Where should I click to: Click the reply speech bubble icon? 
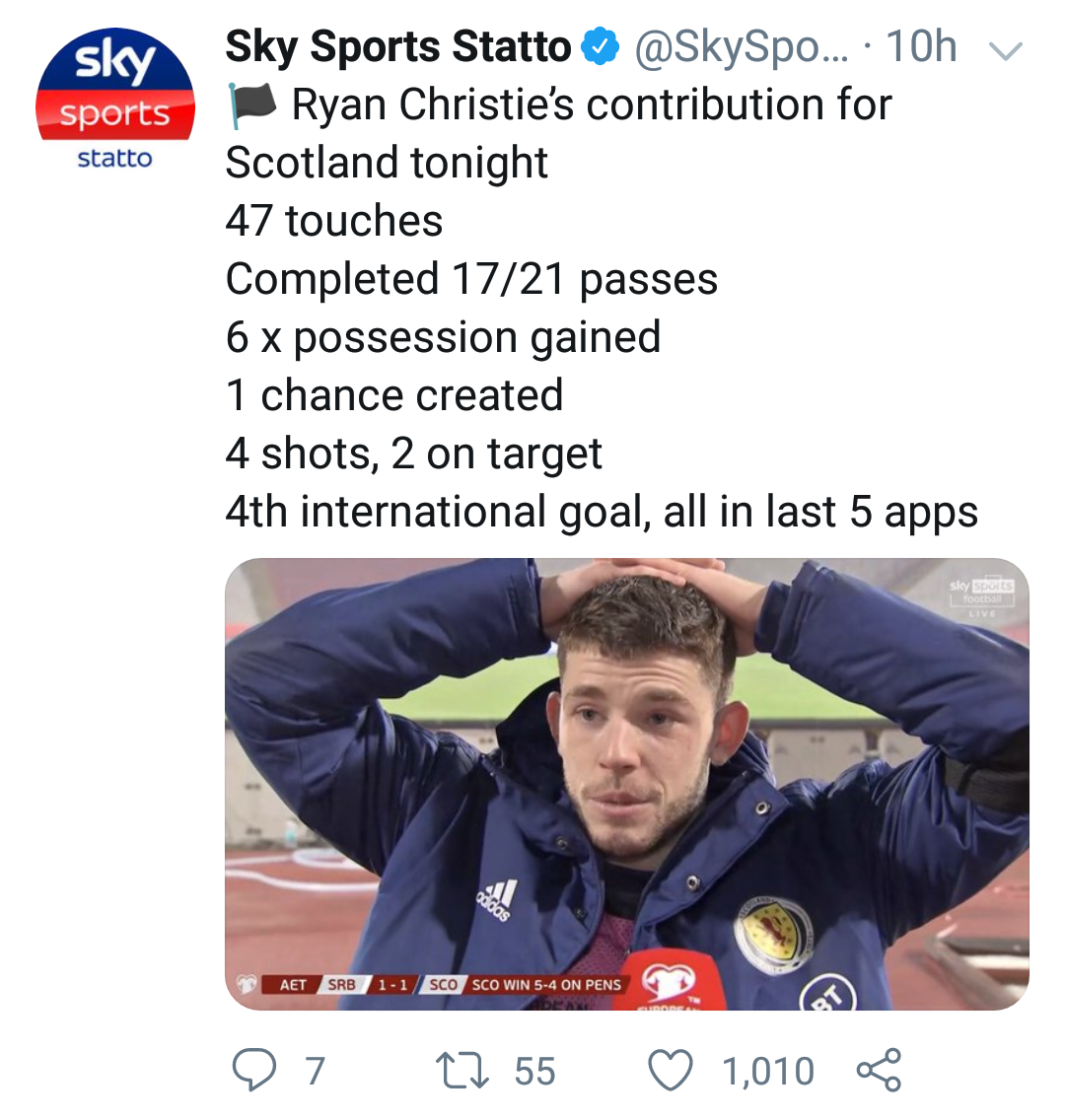tap(253, 1071)
